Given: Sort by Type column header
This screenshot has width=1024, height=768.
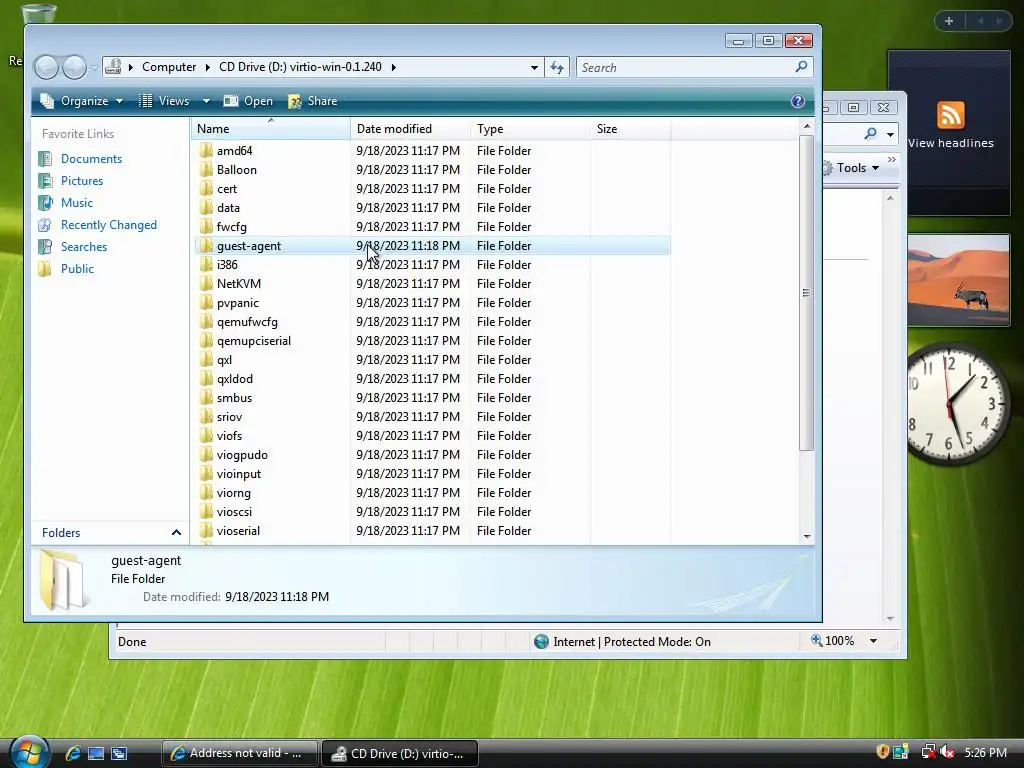Looking at the screenshot, I should point(530,129).
